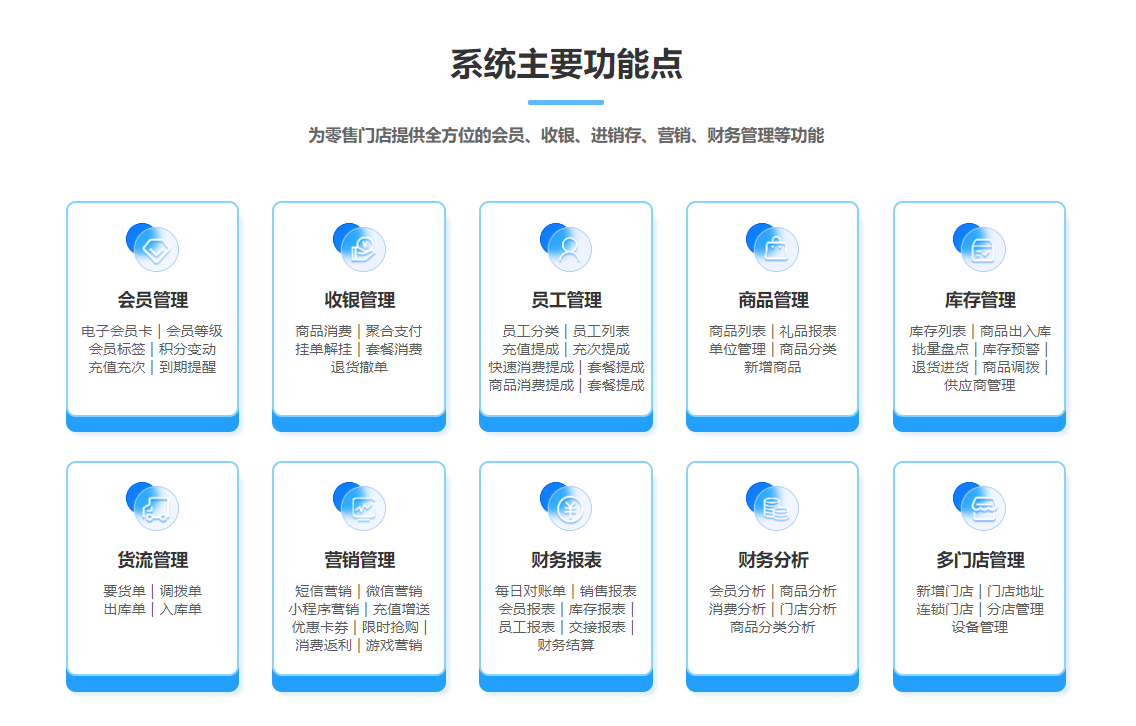Click 要货单 text
The height and width of the screenshot is (726, 1136).
(124, 591)
